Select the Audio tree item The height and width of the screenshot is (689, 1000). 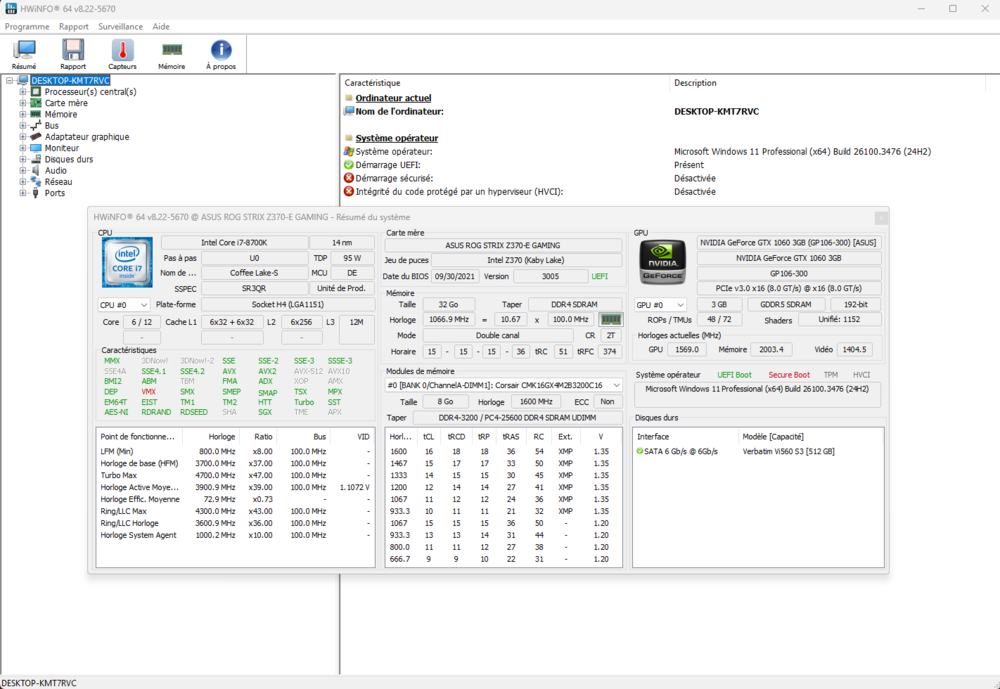tap(55, 170)
